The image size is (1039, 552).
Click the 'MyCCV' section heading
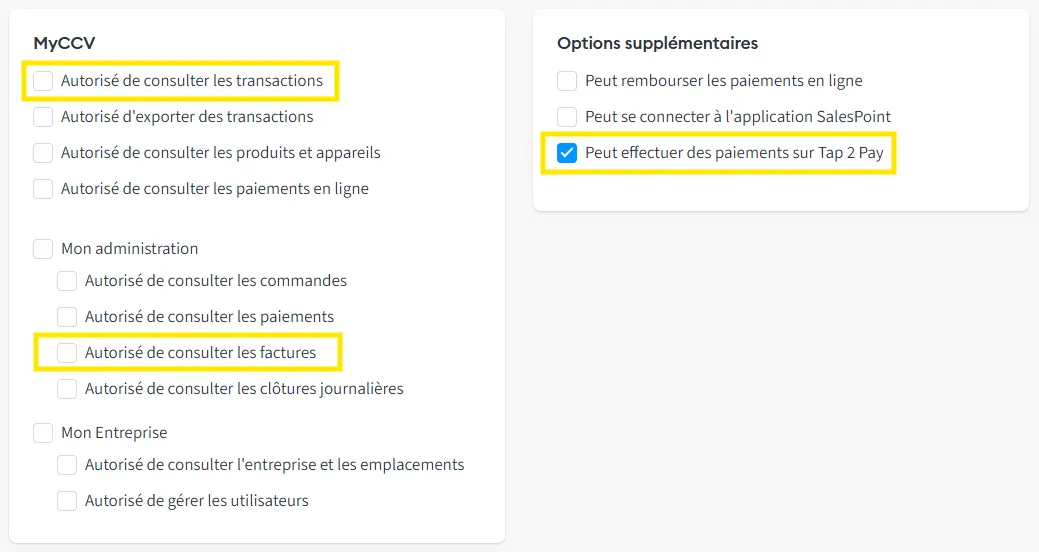pyautogui.click(x=64, y=43)
